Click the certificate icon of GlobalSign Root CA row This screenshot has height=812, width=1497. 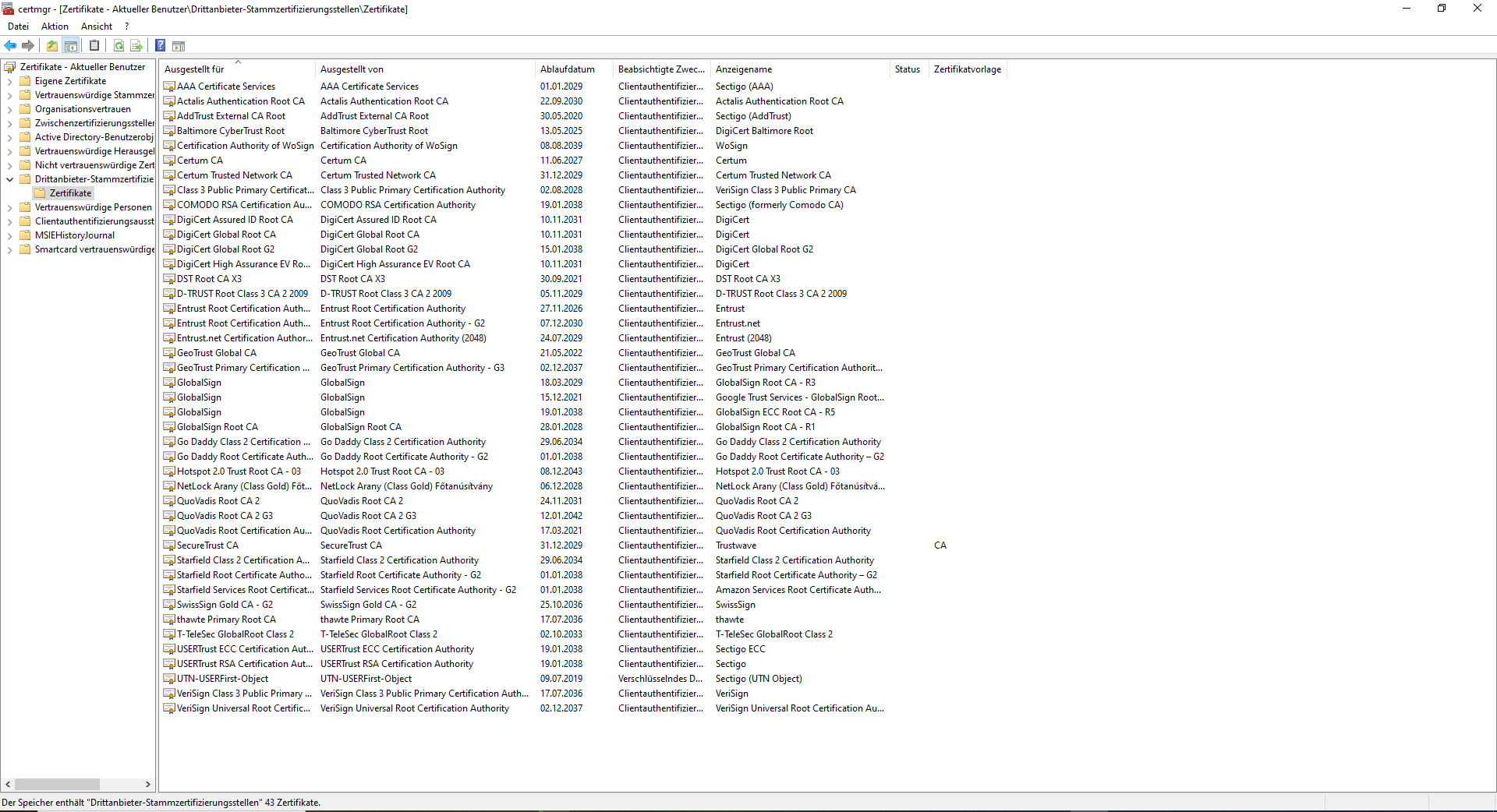click(x=169, y=427)
